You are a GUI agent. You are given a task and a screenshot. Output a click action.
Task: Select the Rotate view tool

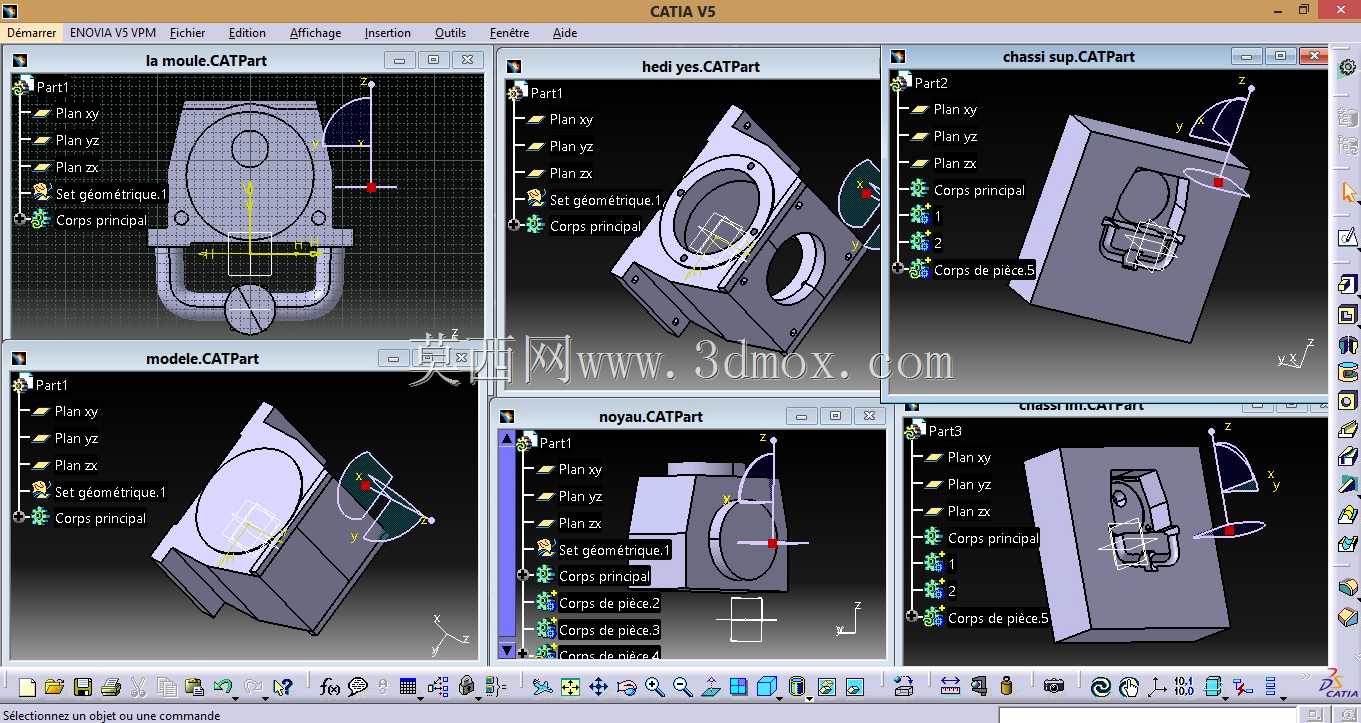[x=627, y=687]
